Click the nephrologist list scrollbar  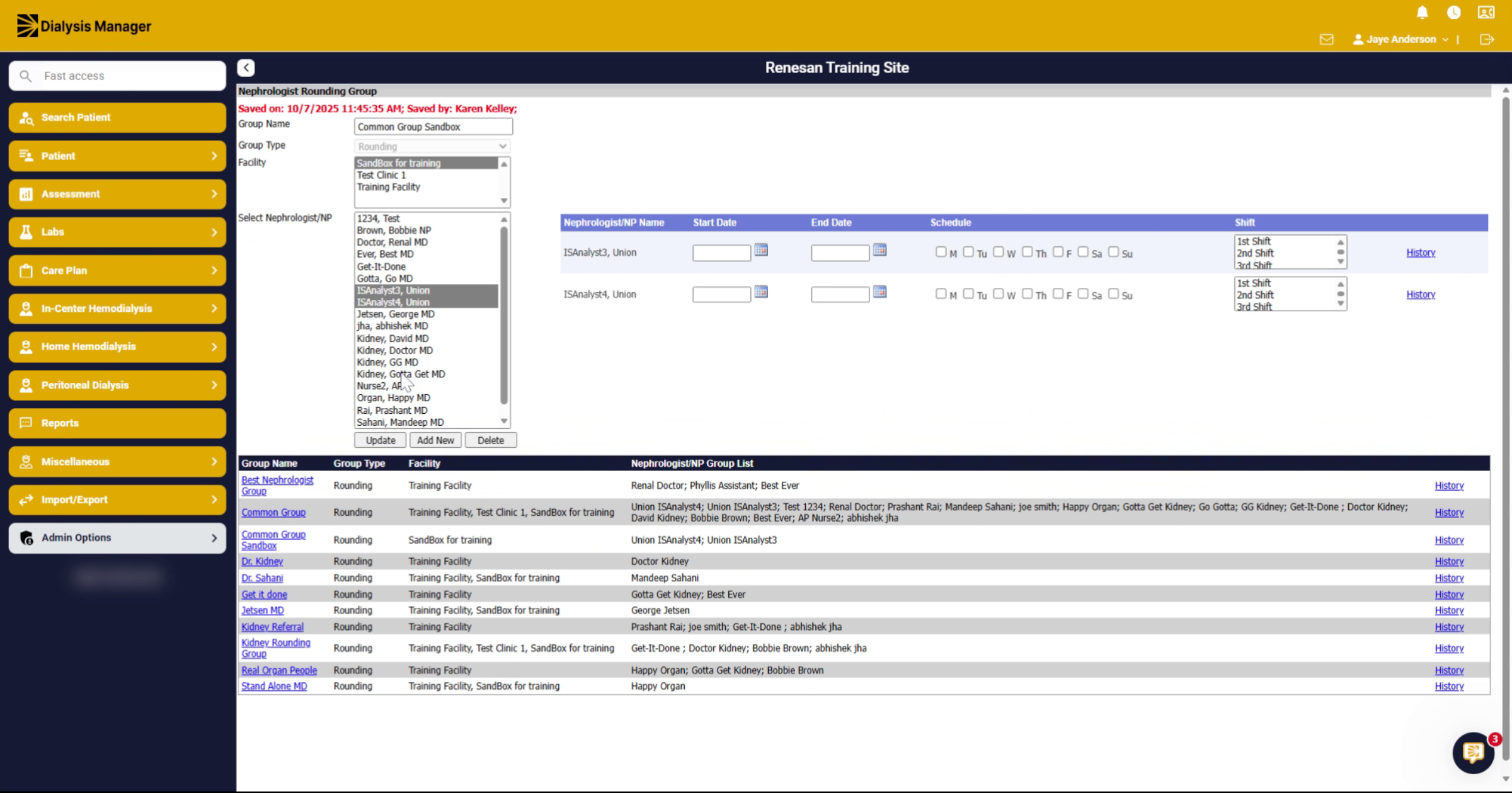point(503,315)
